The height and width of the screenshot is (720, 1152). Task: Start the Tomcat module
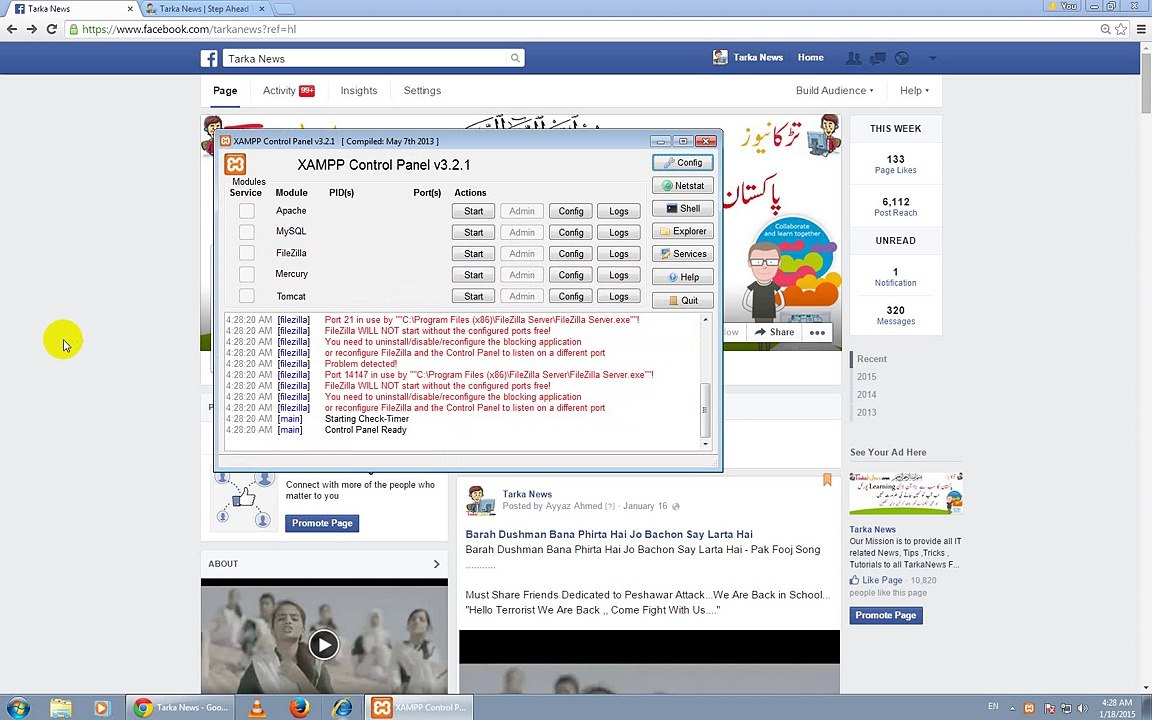pyautogui.click(x=473, y=296)
